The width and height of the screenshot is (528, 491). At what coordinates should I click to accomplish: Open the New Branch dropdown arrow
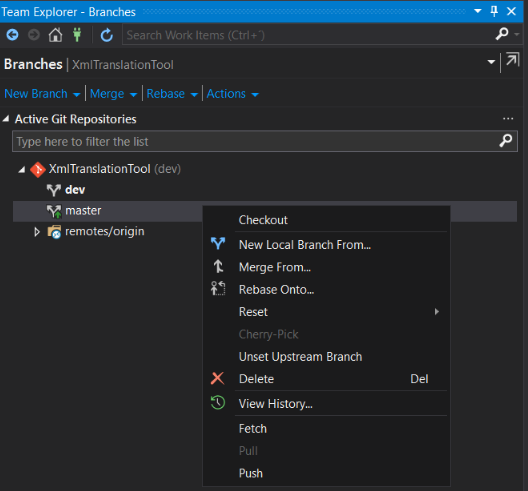click(77, 95)
